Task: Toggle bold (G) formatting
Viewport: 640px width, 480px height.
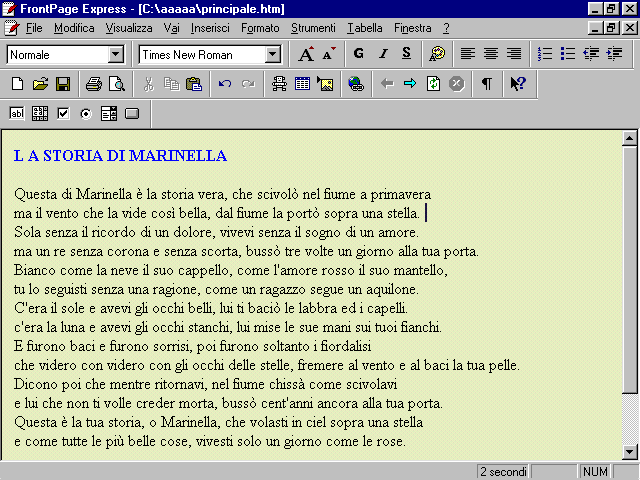Action: coord(359,54)
